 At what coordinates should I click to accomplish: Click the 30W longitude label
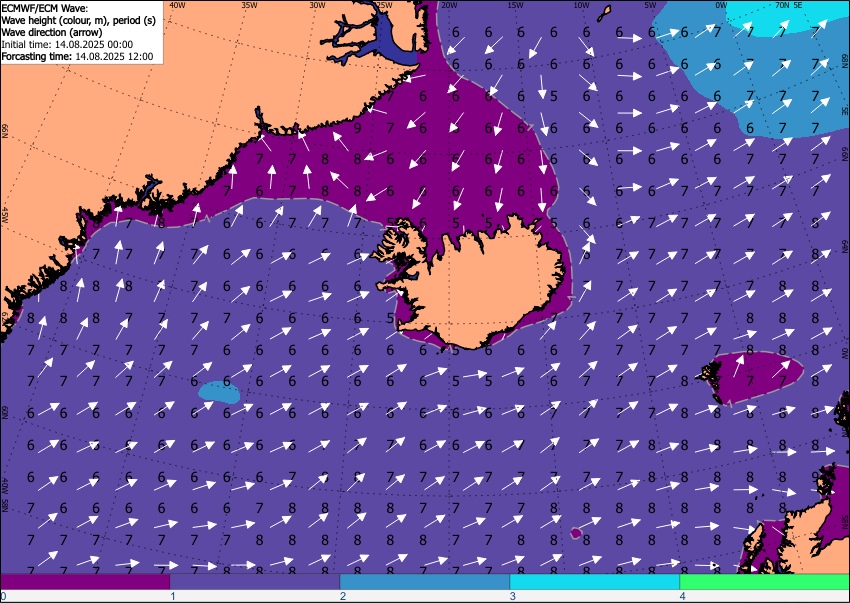[317, 5]
